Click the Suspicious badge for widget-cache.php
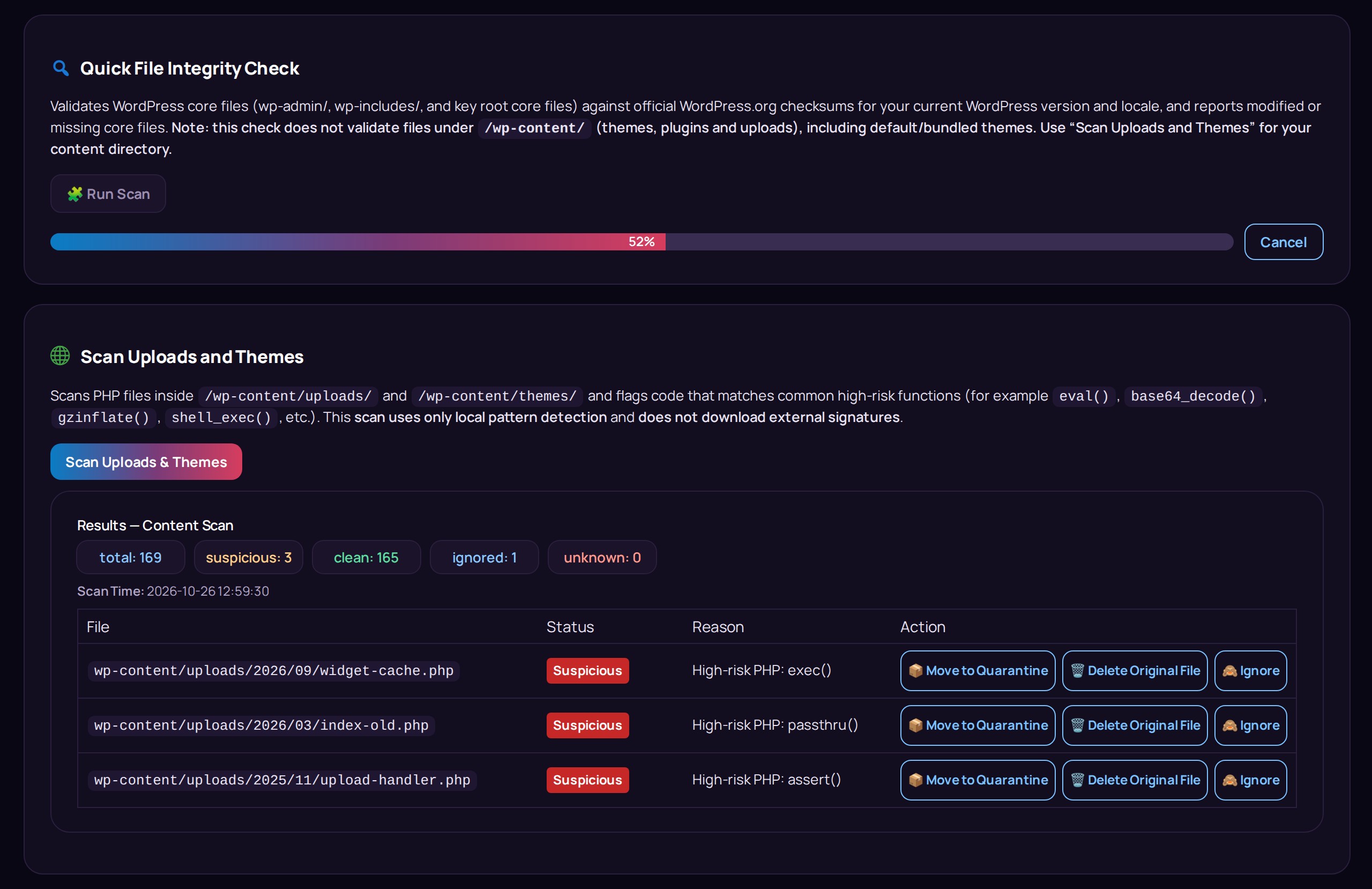Image resolution: width=1372 pixels, height=889 pixels. tap(587, 670)
